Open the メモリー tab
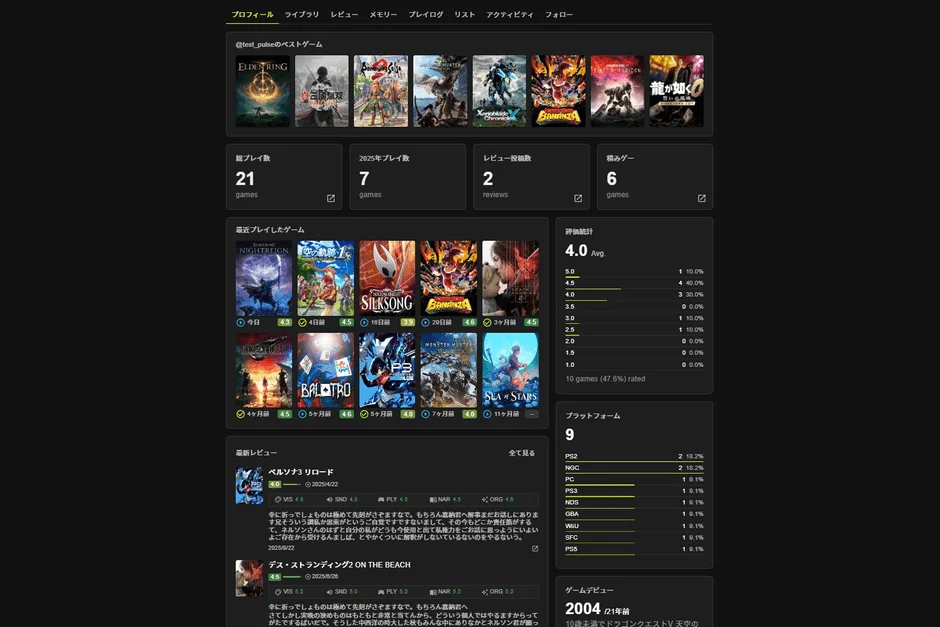Screen dimensions: 940x627 click(382, 14)
